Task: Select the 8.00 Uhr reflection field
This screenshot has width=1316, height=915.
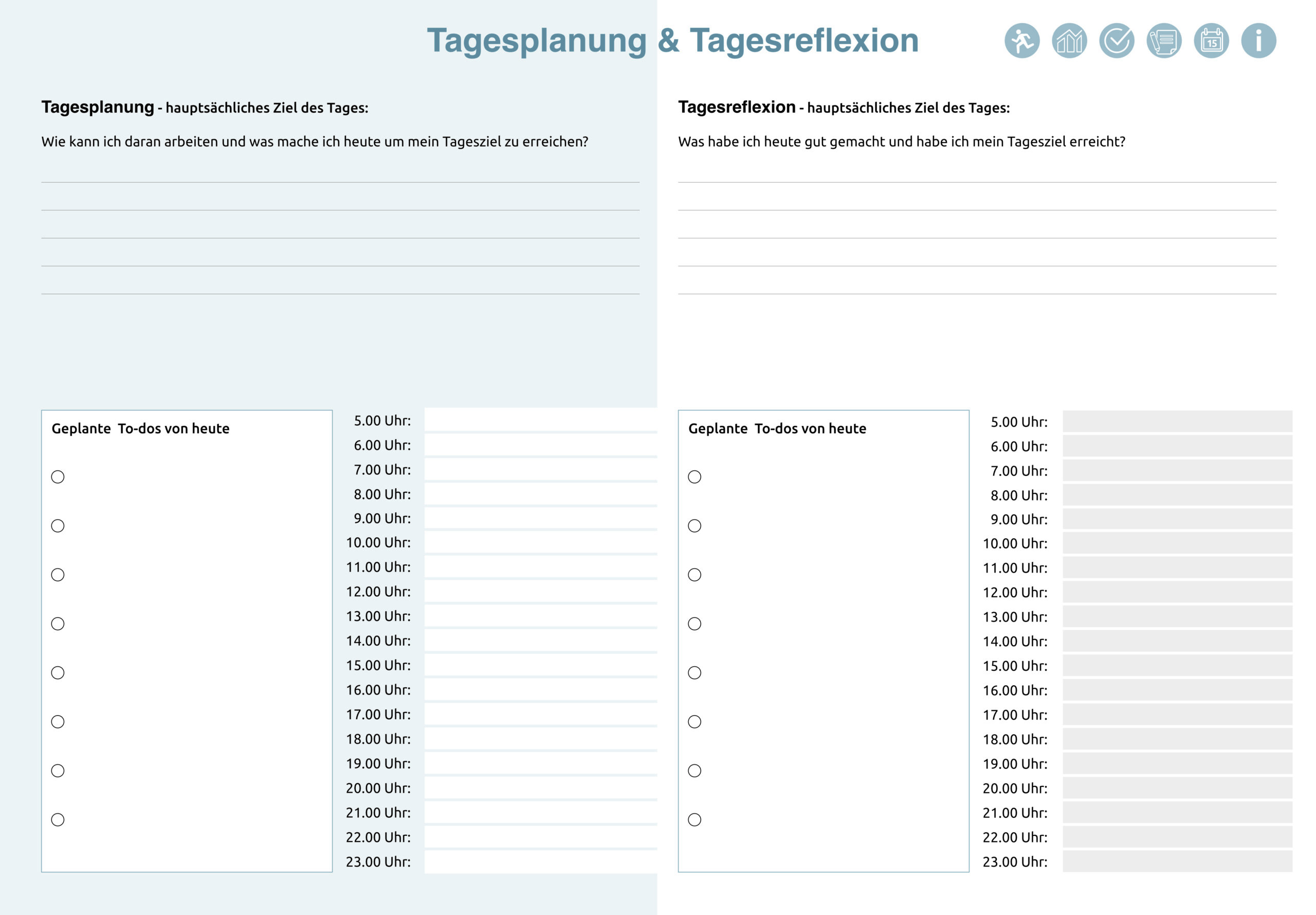Action: coord(1177,495)
